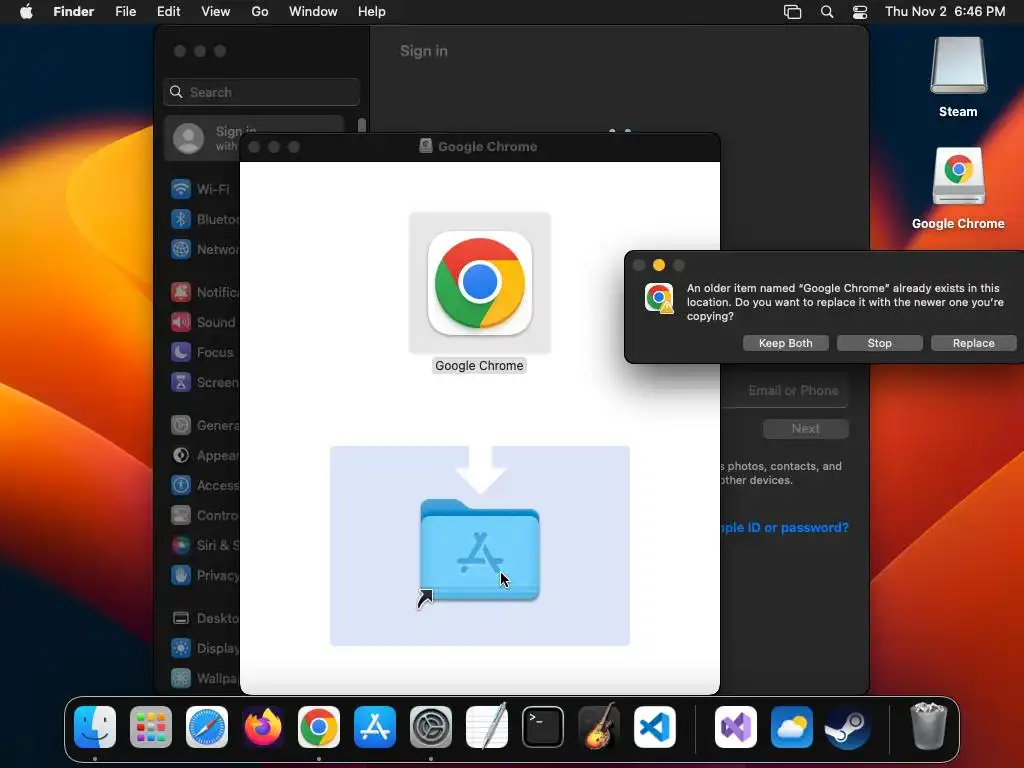Open Finder from the Dock
This screenshot has height=768, width=1024.
point(95,727)
